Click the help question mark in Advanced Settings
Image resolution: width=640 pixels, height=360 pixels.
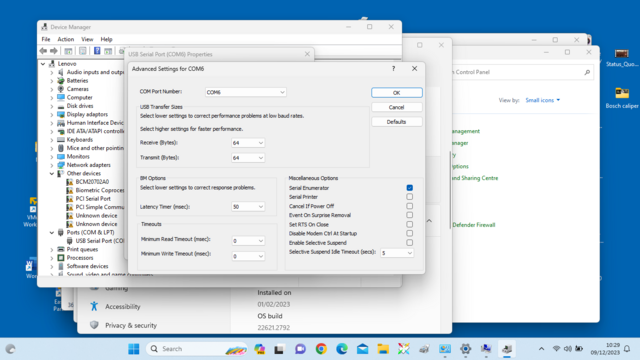393,69
